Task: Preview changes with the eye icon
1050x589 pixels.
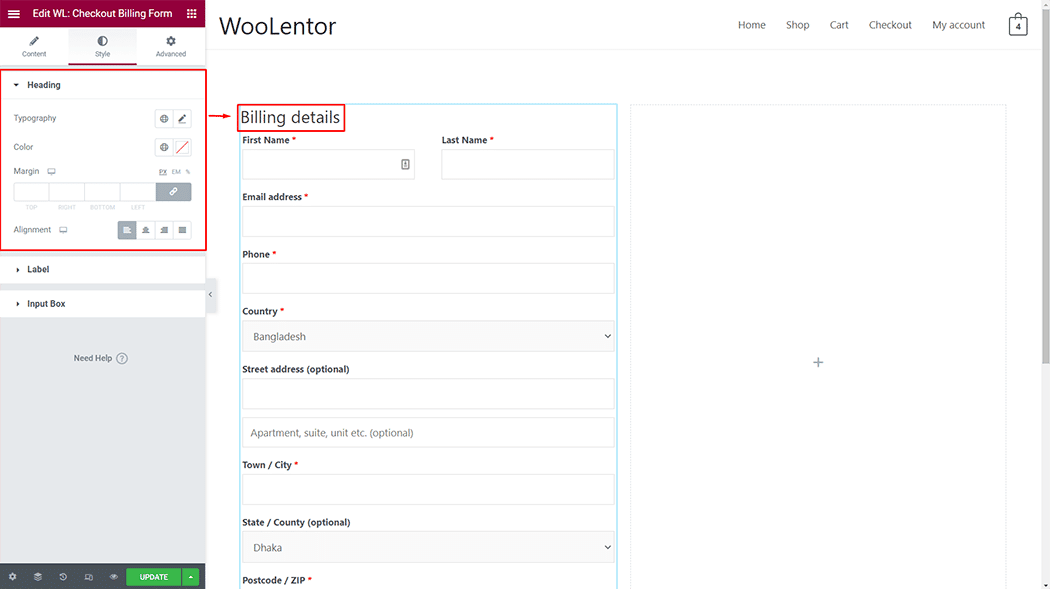Action: 114,577
